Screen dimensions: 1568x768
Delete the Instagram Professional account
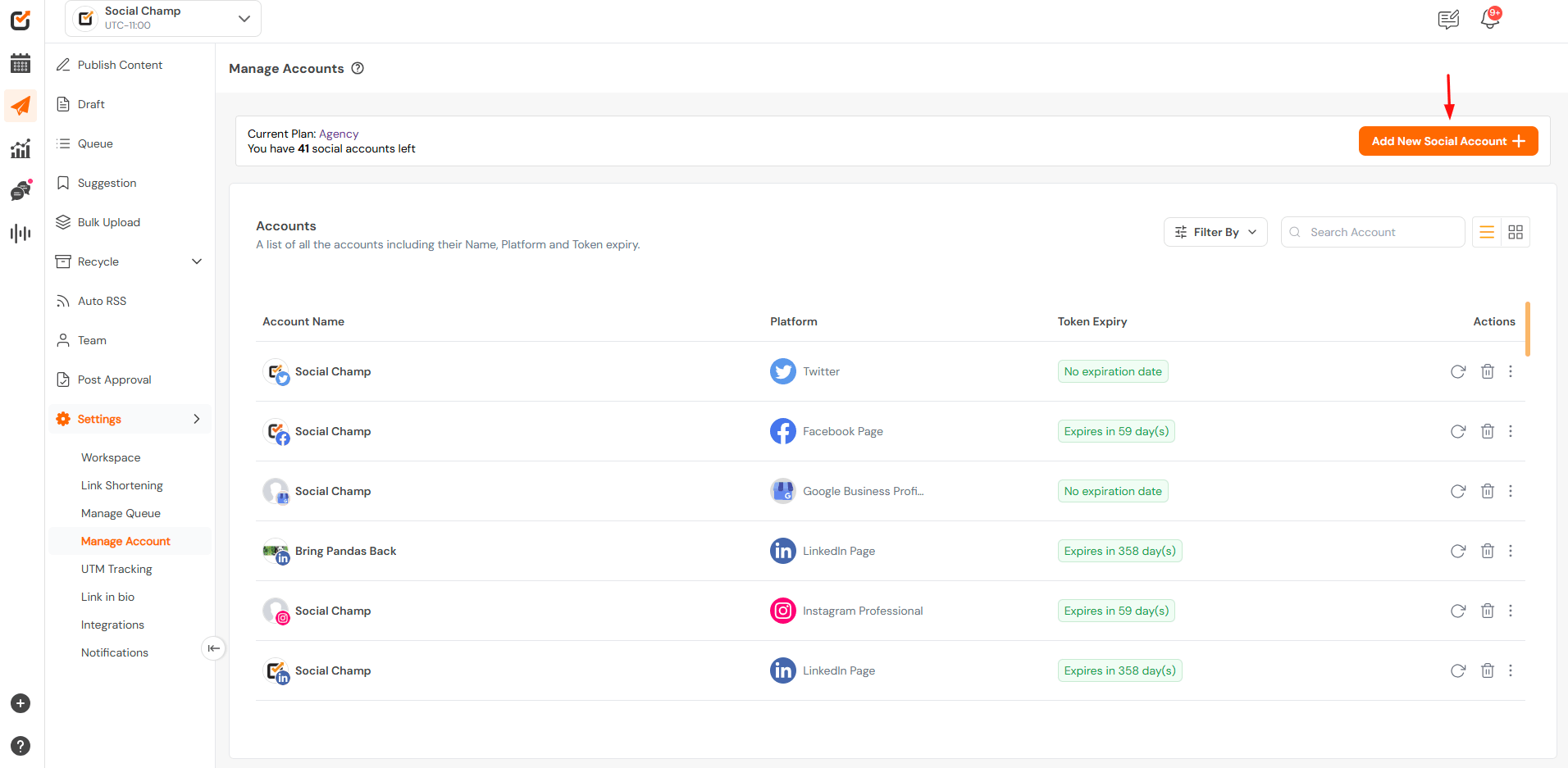[1488, 611]
